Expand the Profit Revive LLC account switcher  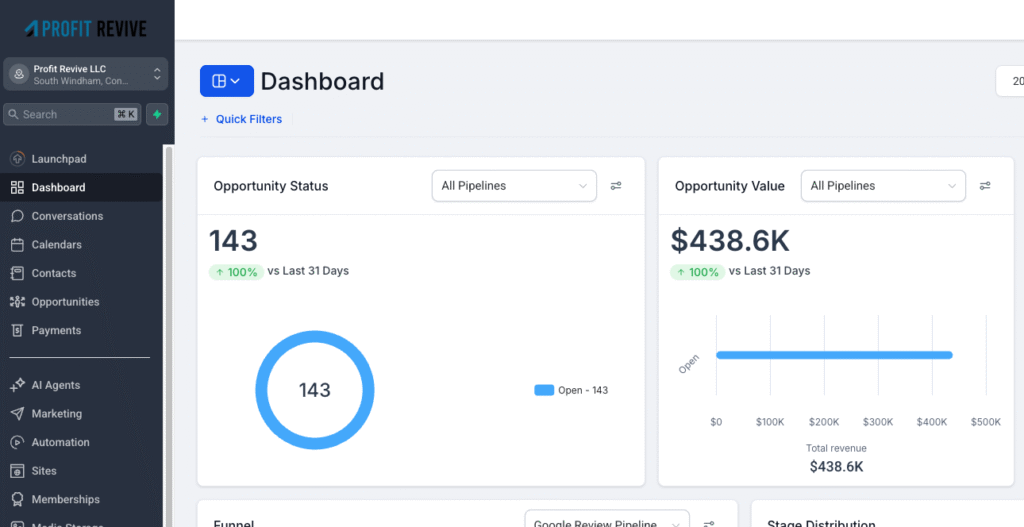pos(85,74)
